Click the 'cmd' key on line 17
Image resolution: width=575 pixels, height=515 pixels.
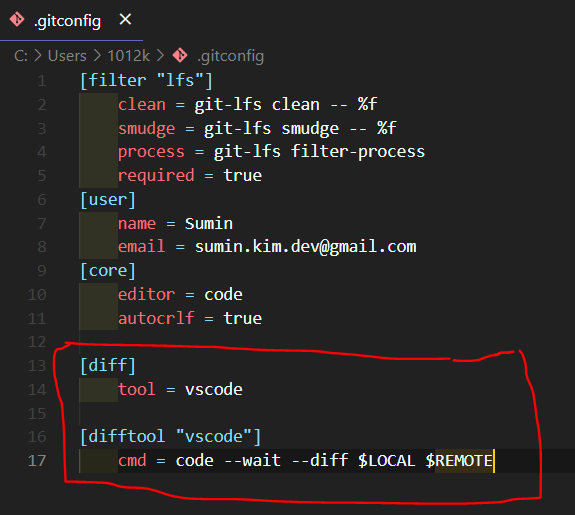132,461
